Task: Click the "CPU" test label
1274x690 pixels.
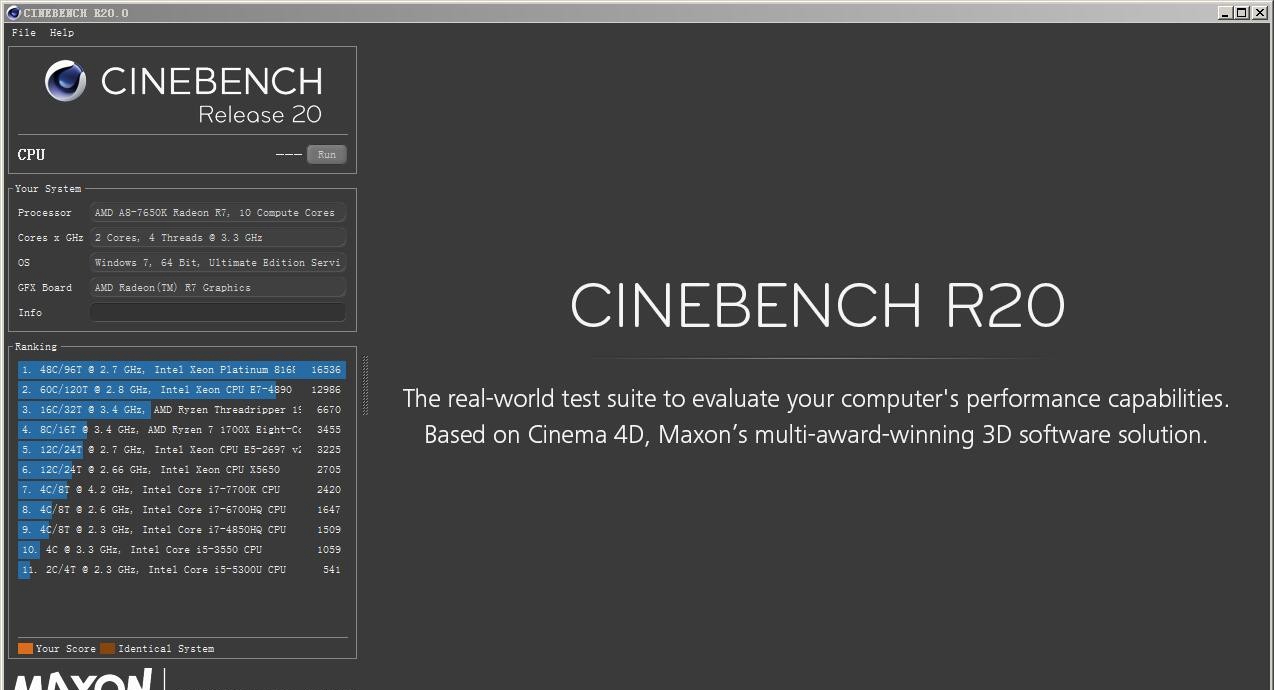Action: (x=31, y=154)
